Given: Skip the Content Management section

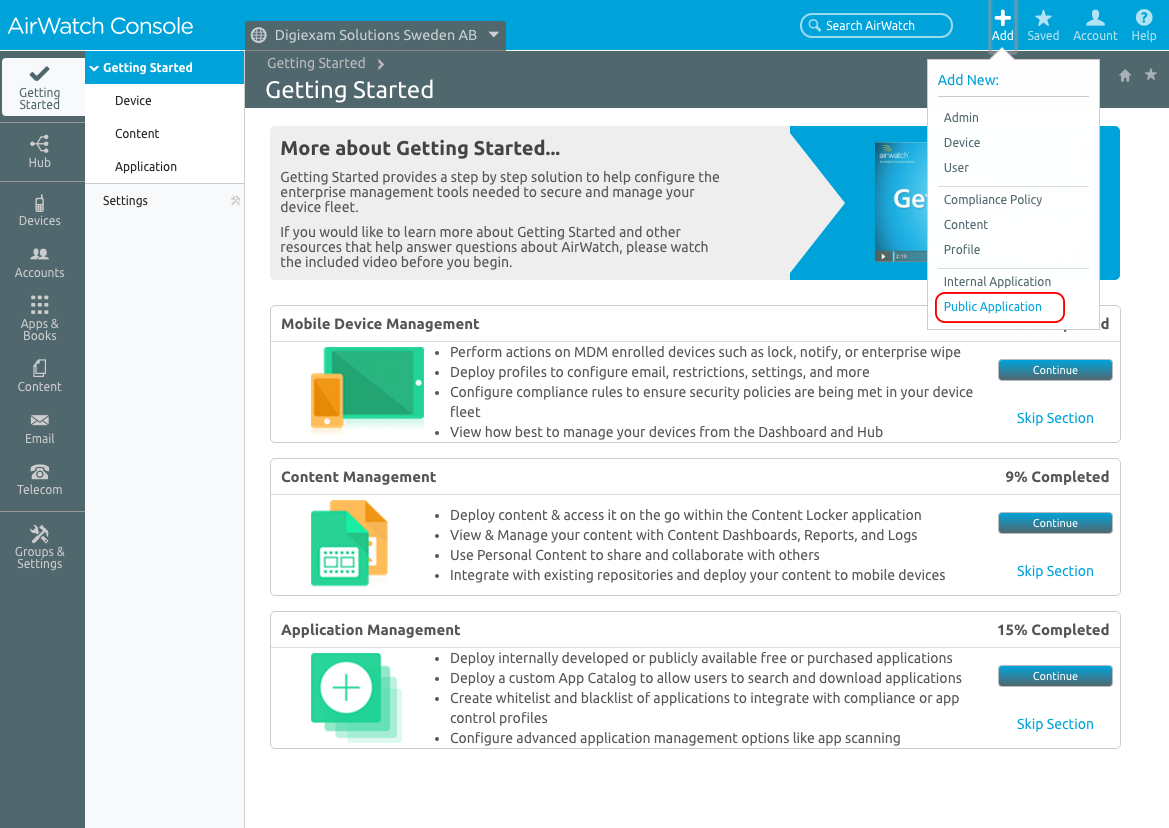Looking at the screenshot, I should 1055,571.
